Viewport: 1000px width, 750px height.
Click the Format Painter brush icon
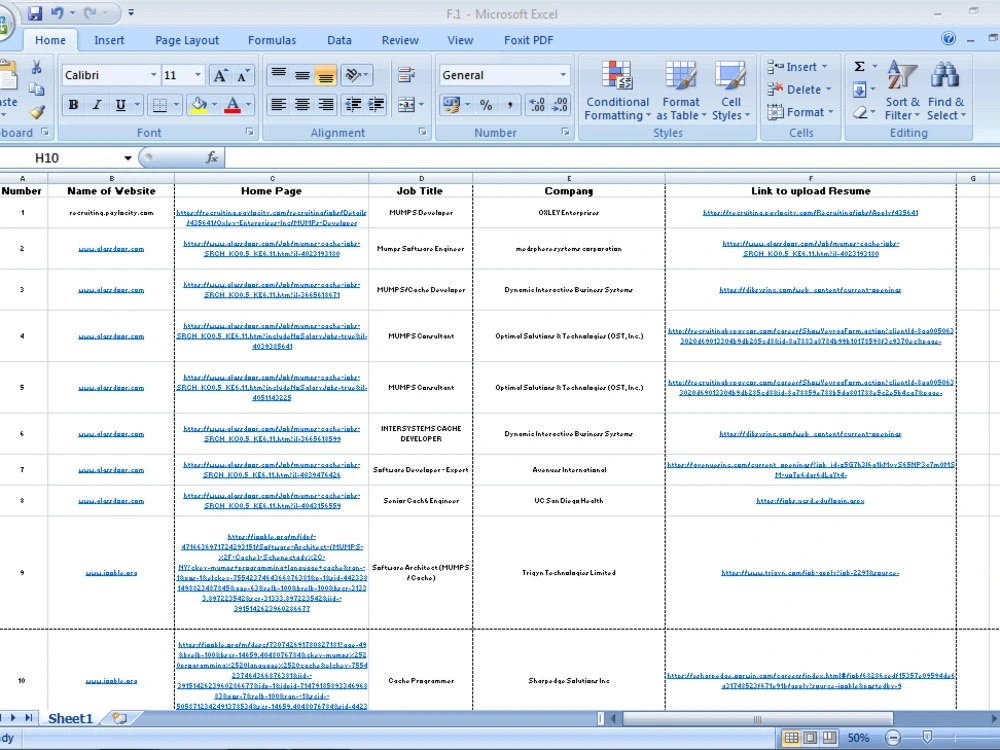[x=37, y=112]
